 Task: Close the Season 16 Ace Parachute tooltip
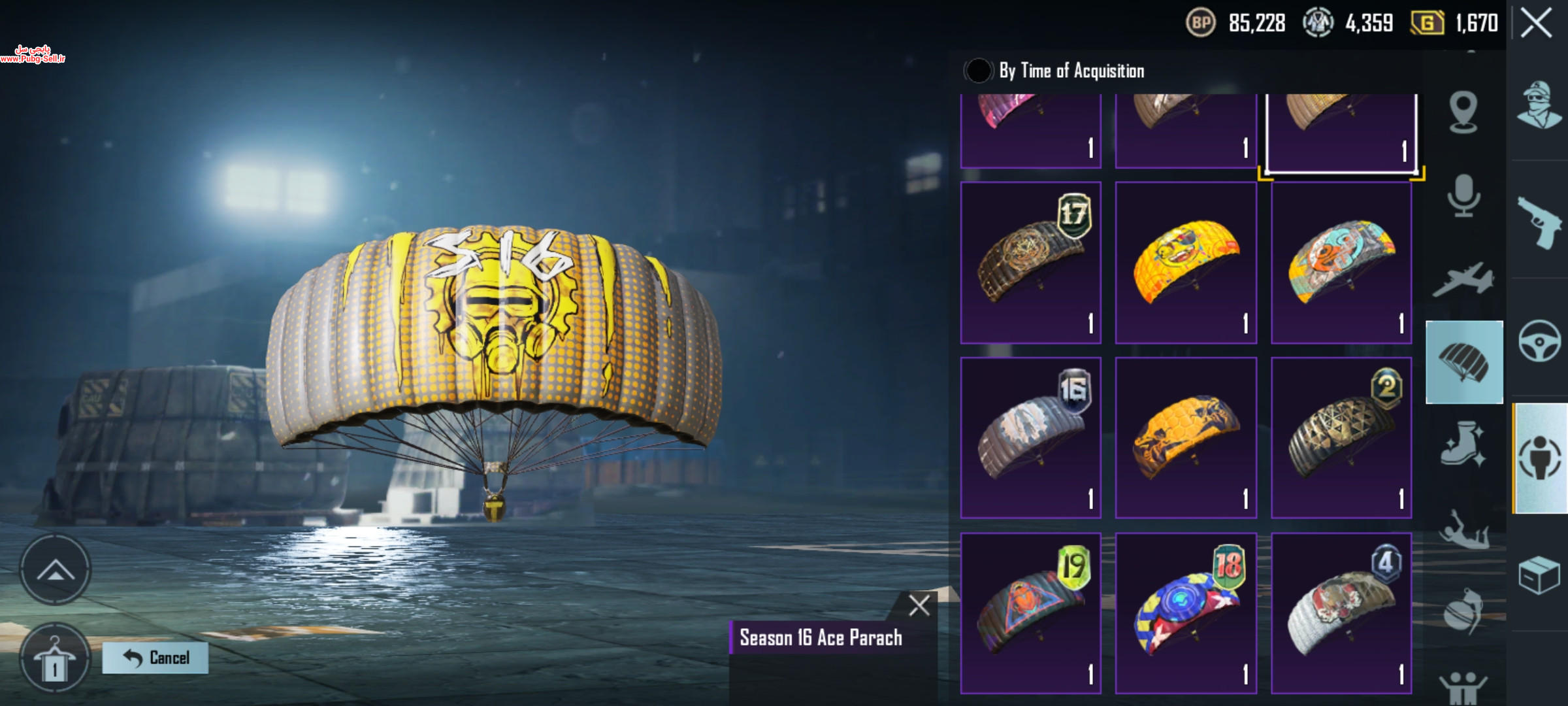click(x=919, y=606)
